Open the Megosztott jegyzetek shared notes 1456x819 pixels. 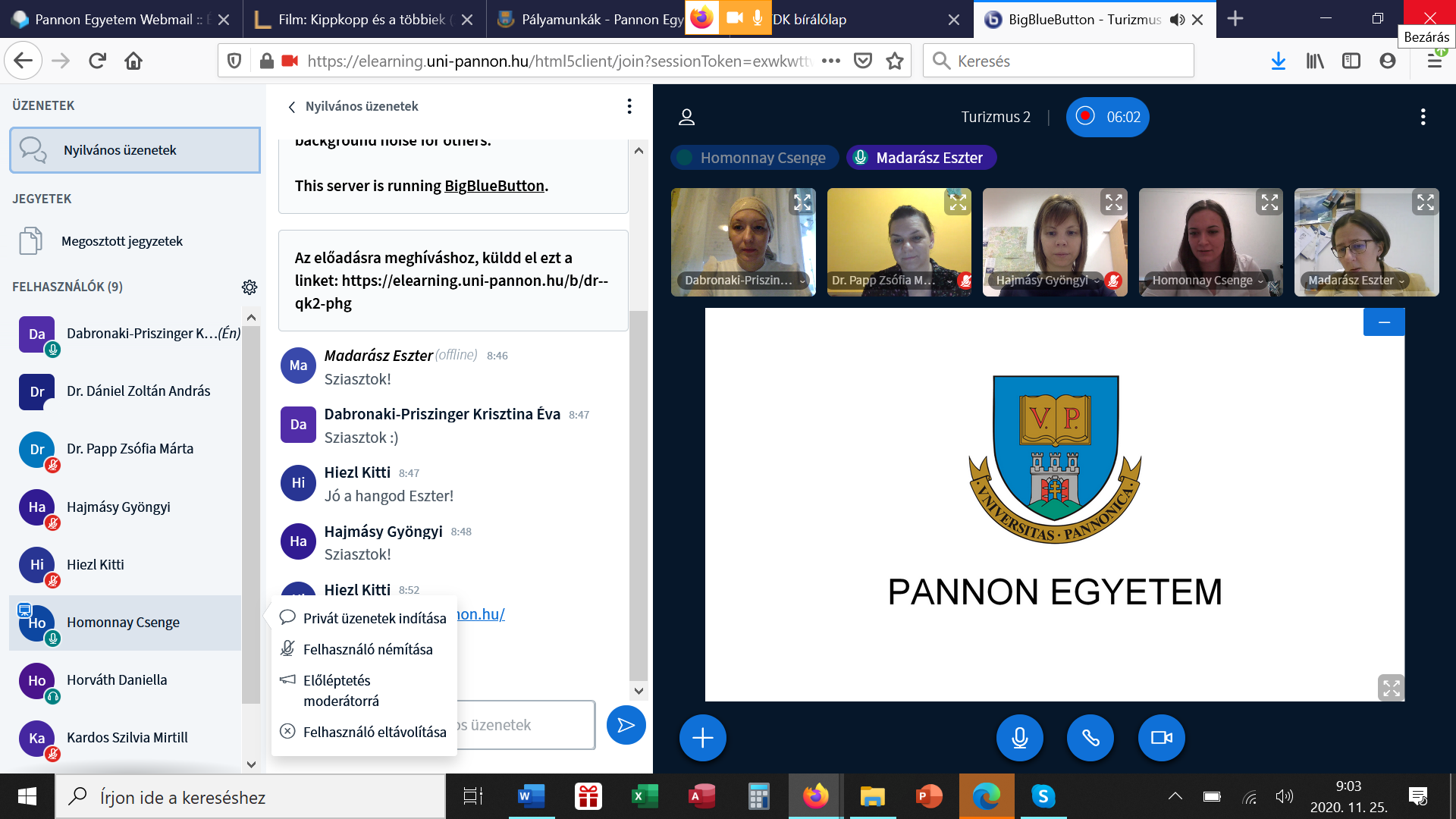coord(121,241)
